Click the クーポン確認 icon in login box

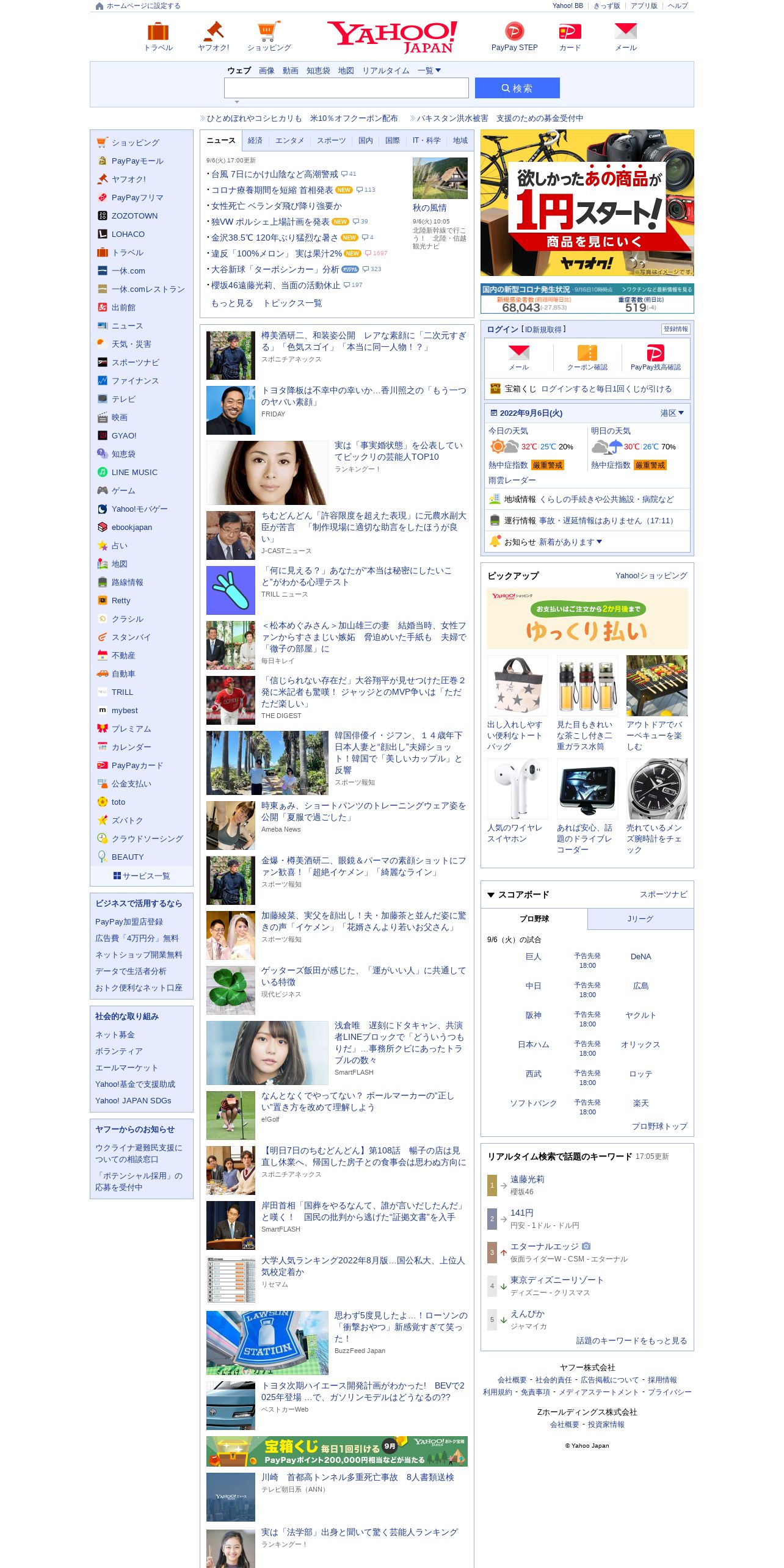pos(587,353)
